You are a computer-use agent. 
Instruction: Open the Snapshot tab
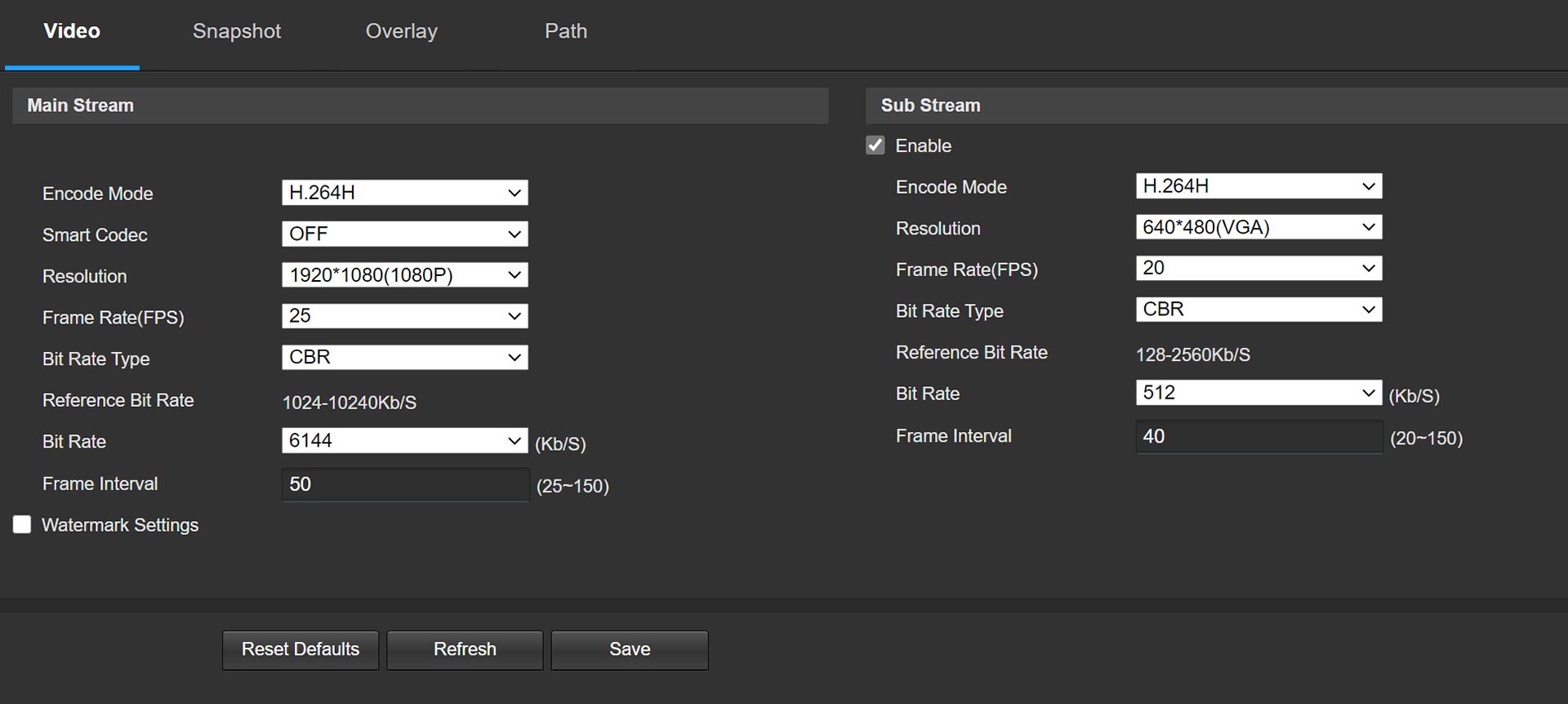click(x=237, y=32)
